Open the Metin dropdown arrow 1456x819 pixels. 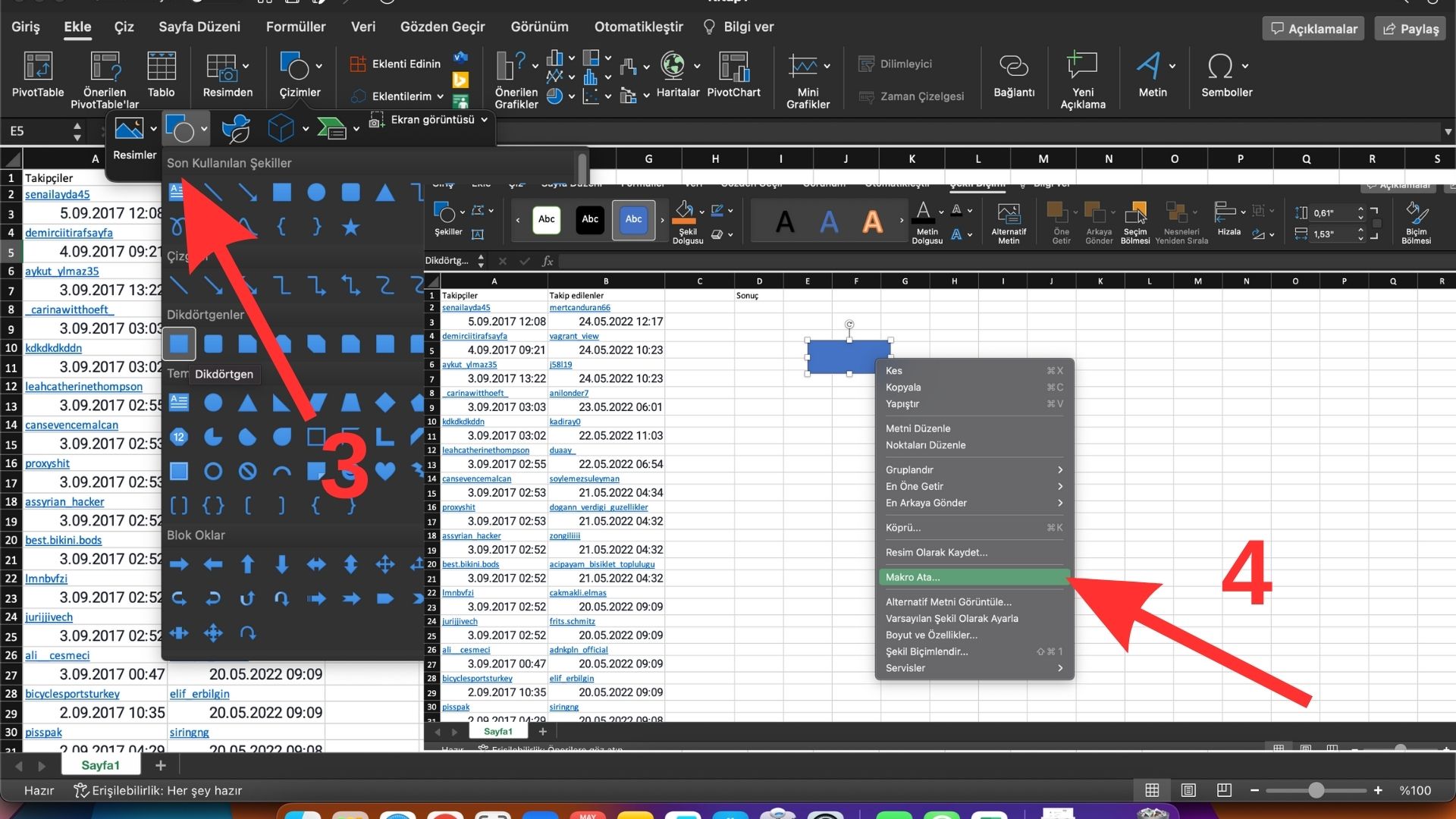pos(1172,66)
